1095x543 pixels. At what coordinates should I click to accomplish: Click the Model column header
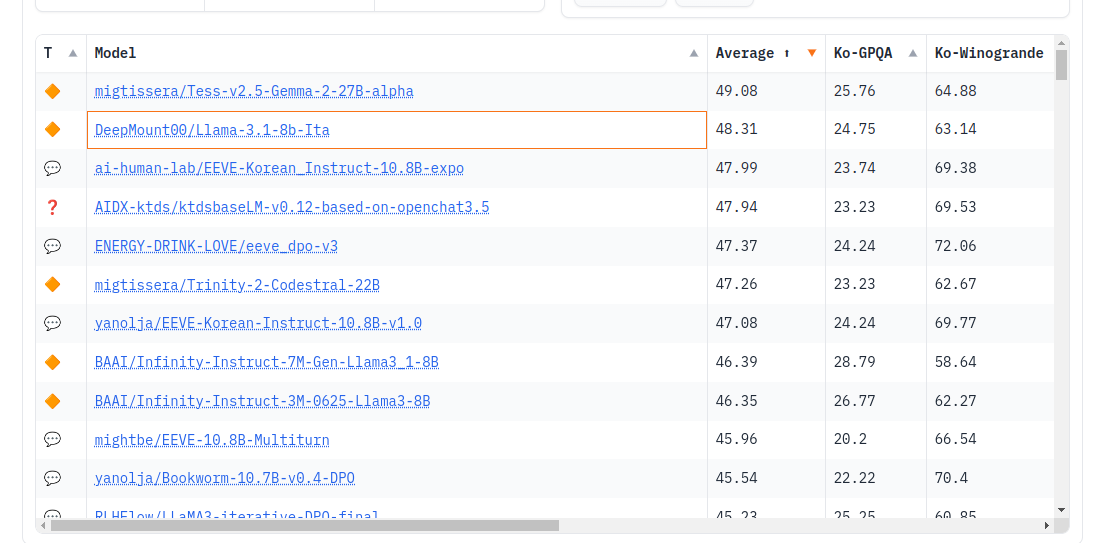[397, 53]
